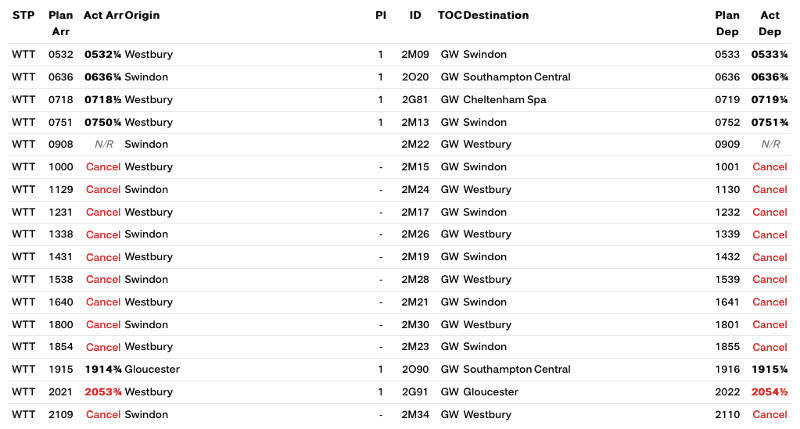Open late-running train 2G91
Viewport: 800px width, 429px height.
pos(415,392)
